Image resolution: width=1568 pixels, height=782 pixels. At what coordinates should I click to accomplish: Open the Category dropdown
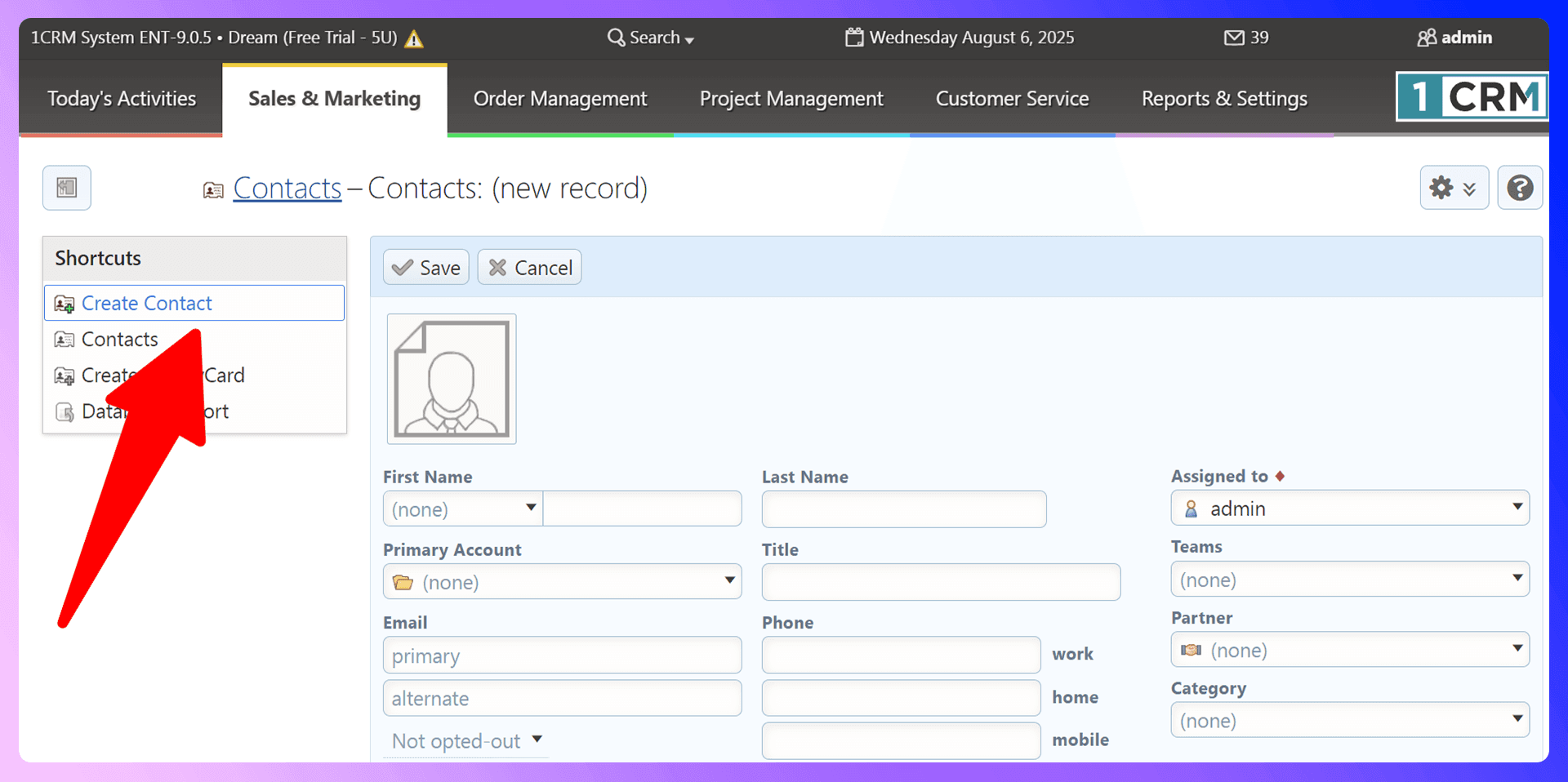click(1350, 720)
